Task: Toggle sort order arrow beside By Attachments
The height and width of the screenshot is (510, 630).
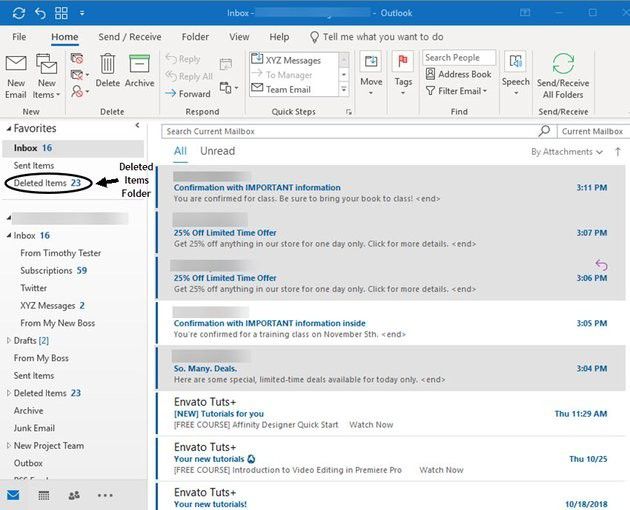Action: coord(618,152)
